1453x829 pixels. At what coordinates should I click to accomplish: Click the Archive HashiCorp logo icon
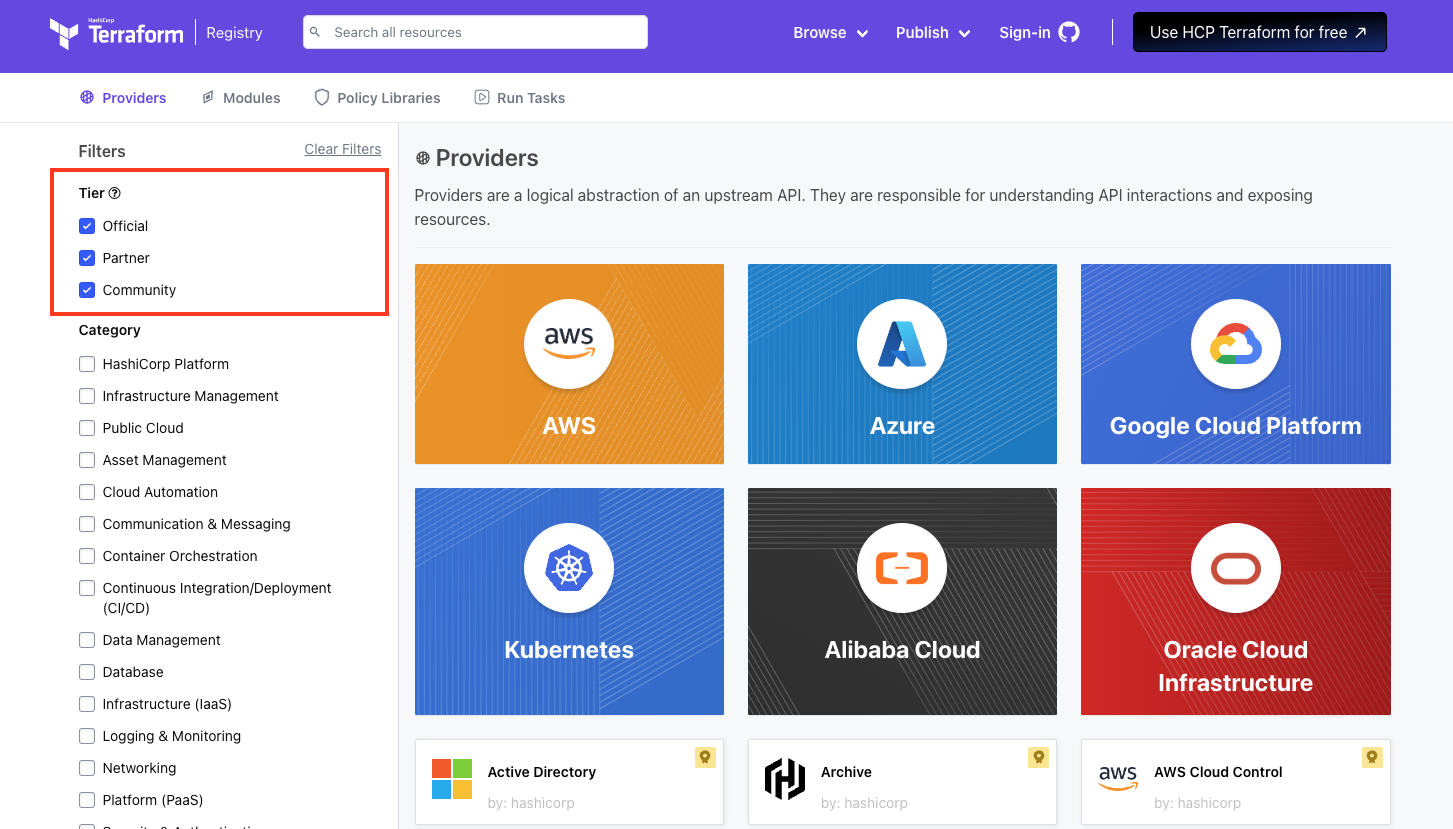(x=785, y=779)
